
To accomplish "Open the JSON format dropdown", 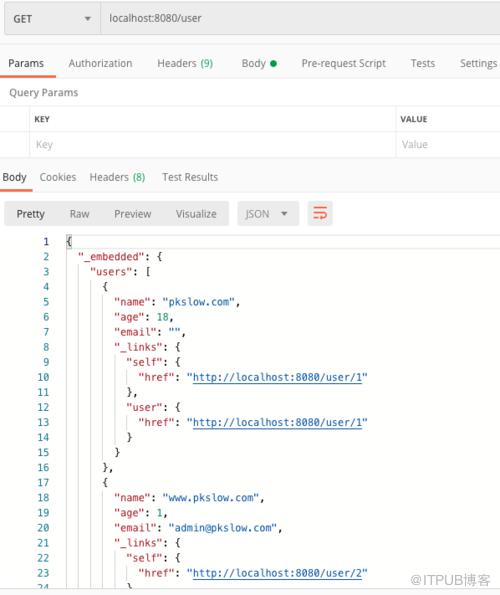I will click(x=268, y=214).
